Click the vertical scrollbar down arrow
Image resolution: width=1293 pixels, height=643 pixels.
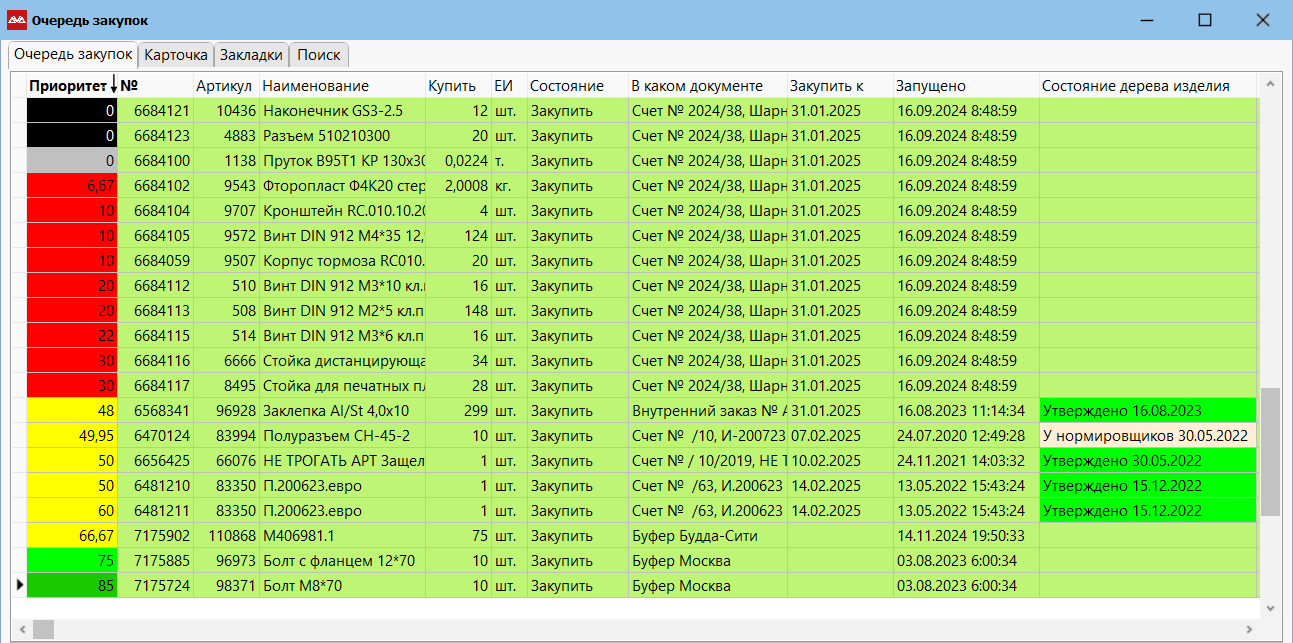(1271, 608)
